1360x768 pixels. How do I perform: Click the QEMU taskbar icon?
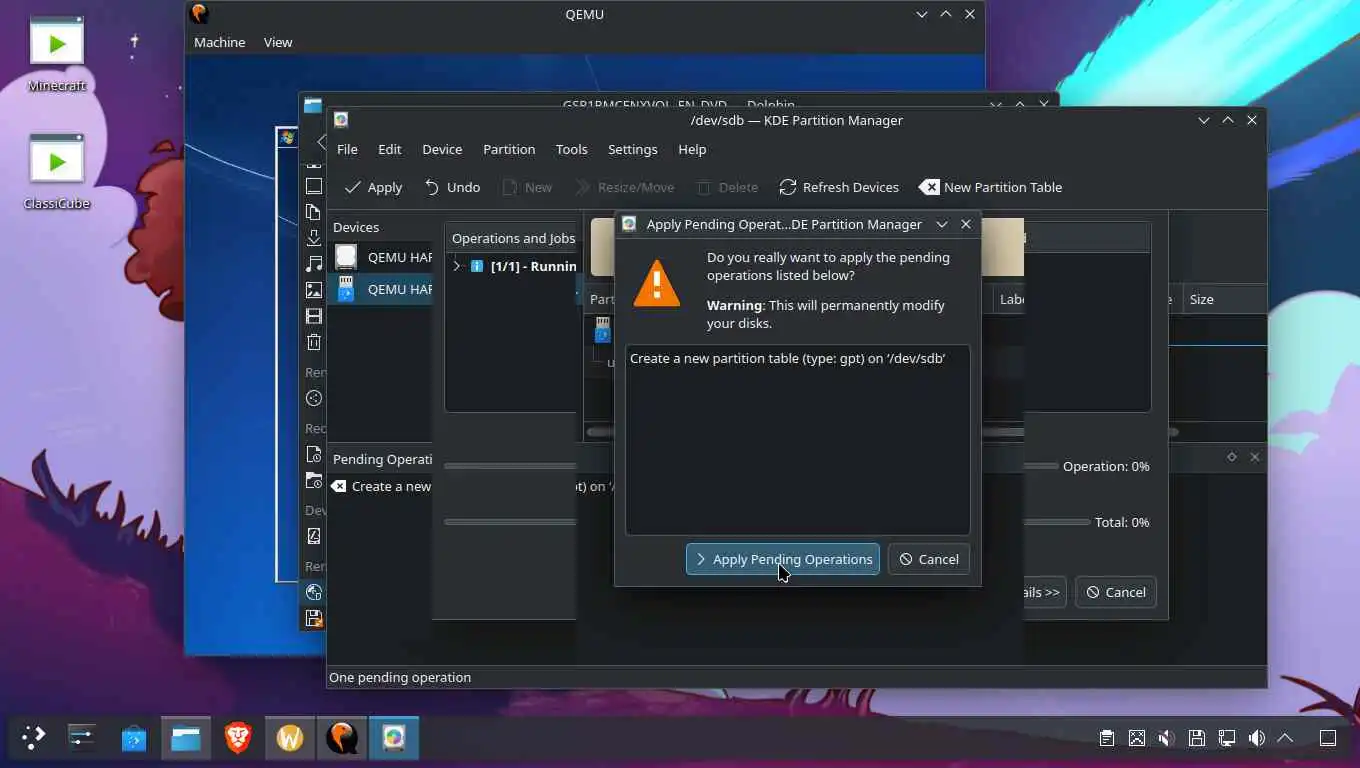pos(342,738)
